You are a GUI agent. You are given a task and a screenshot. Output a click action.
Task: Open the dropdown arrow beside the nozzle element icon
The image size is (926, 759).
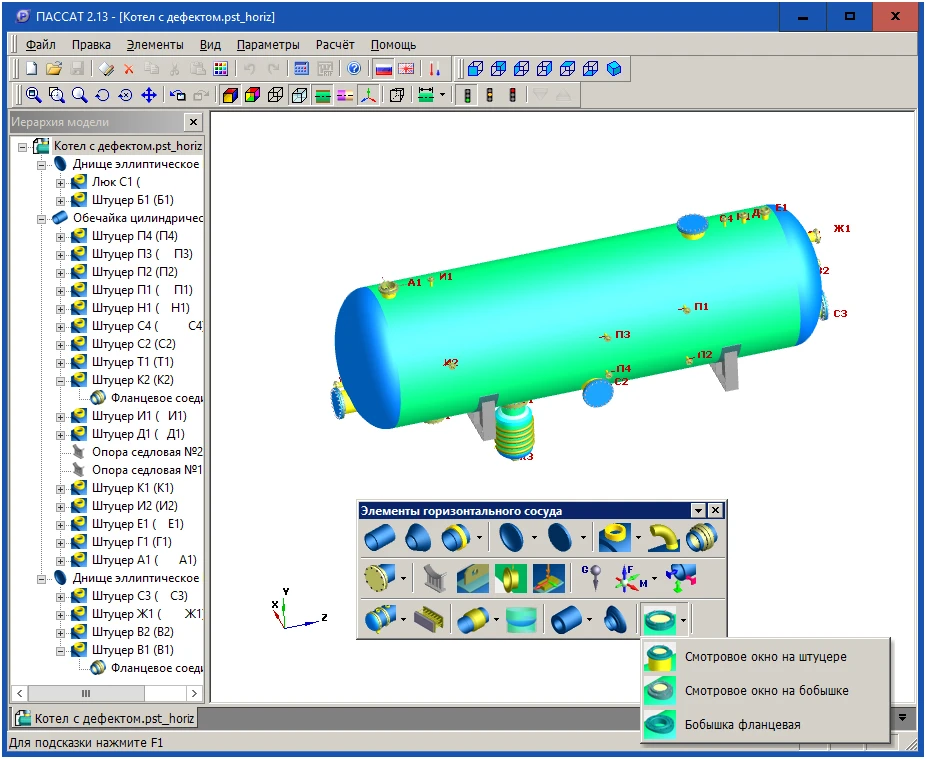tap(637, 538)
